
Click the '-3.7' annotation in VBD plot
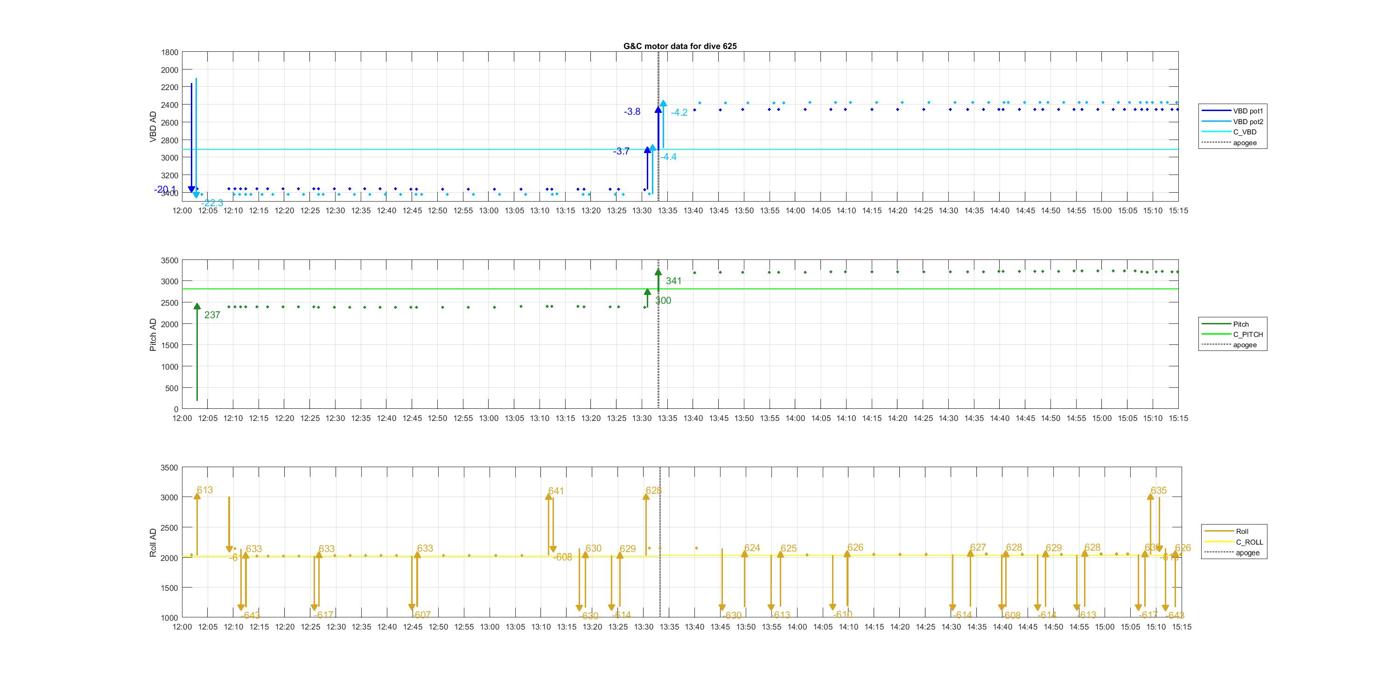pyautogui.click(x=621, y=151)
